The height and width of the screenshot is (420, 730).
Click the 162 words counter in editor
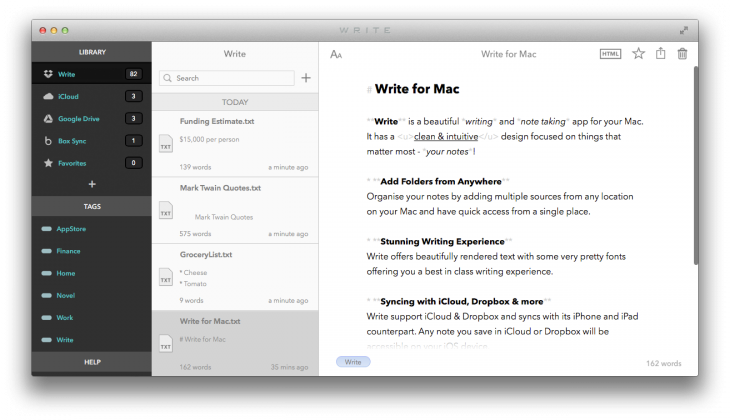(x=663, y=364)
